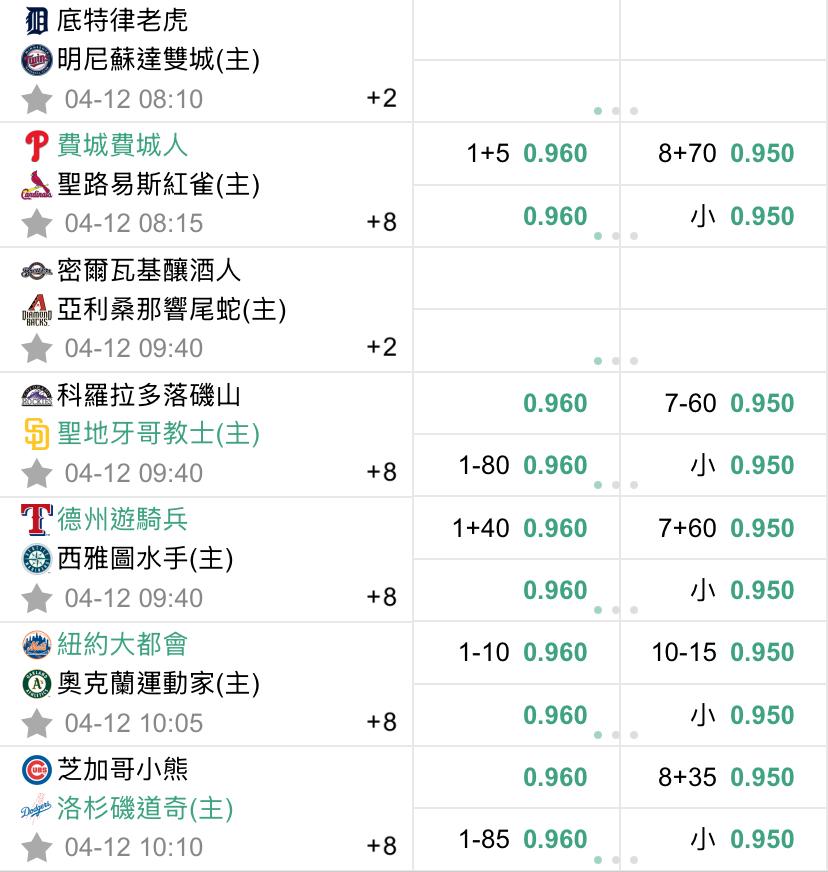The width and height of the screenshot is (828, 872).
Task: Select total 10-15 odds 0.950
Action: point(723,652)
